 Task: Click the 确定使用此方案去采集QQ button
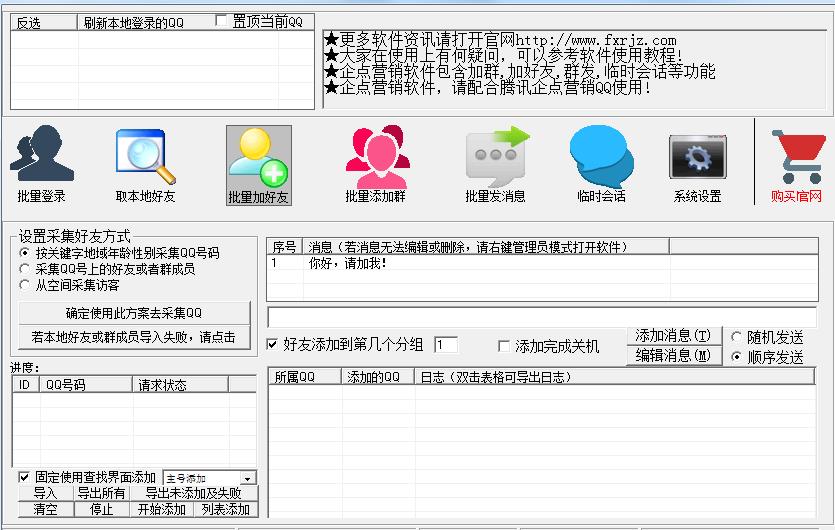[134, 313]
